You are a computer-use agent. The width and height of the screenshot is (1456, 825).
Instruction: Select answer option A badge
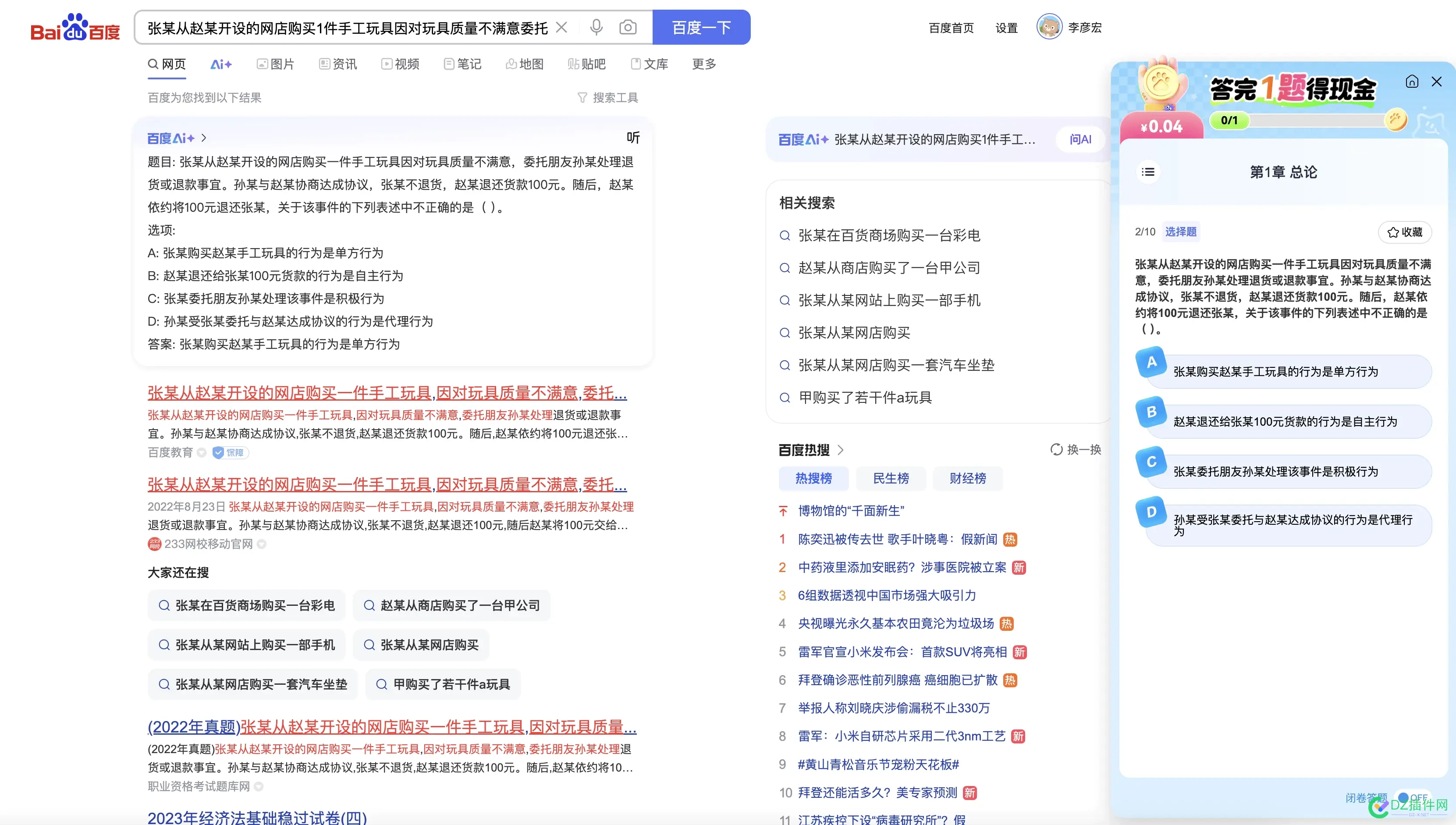pyautogui.click(x=1151, y=363)
